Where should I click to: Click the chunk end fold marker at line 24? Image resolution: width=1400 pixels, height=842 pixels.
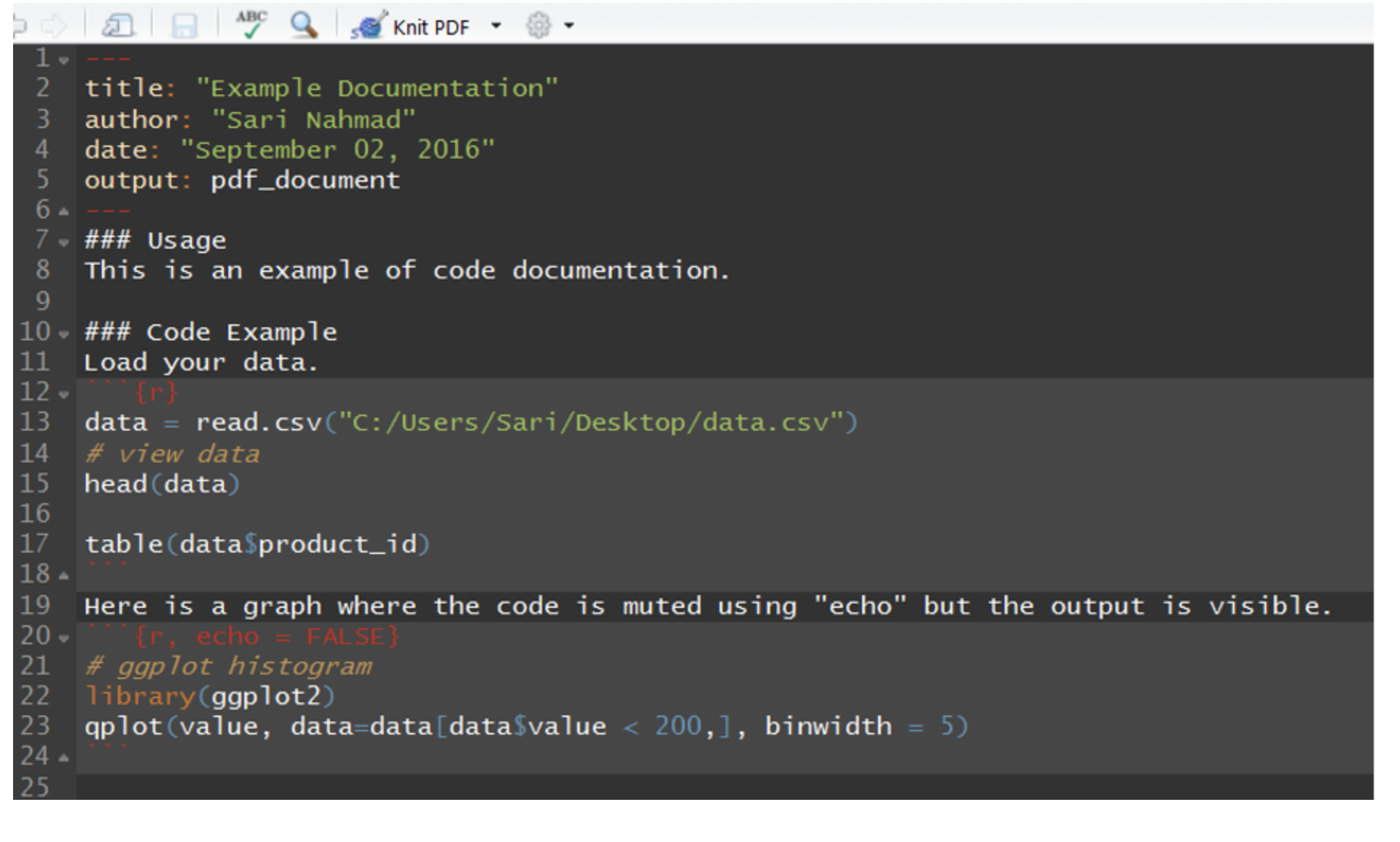point(64,758)
